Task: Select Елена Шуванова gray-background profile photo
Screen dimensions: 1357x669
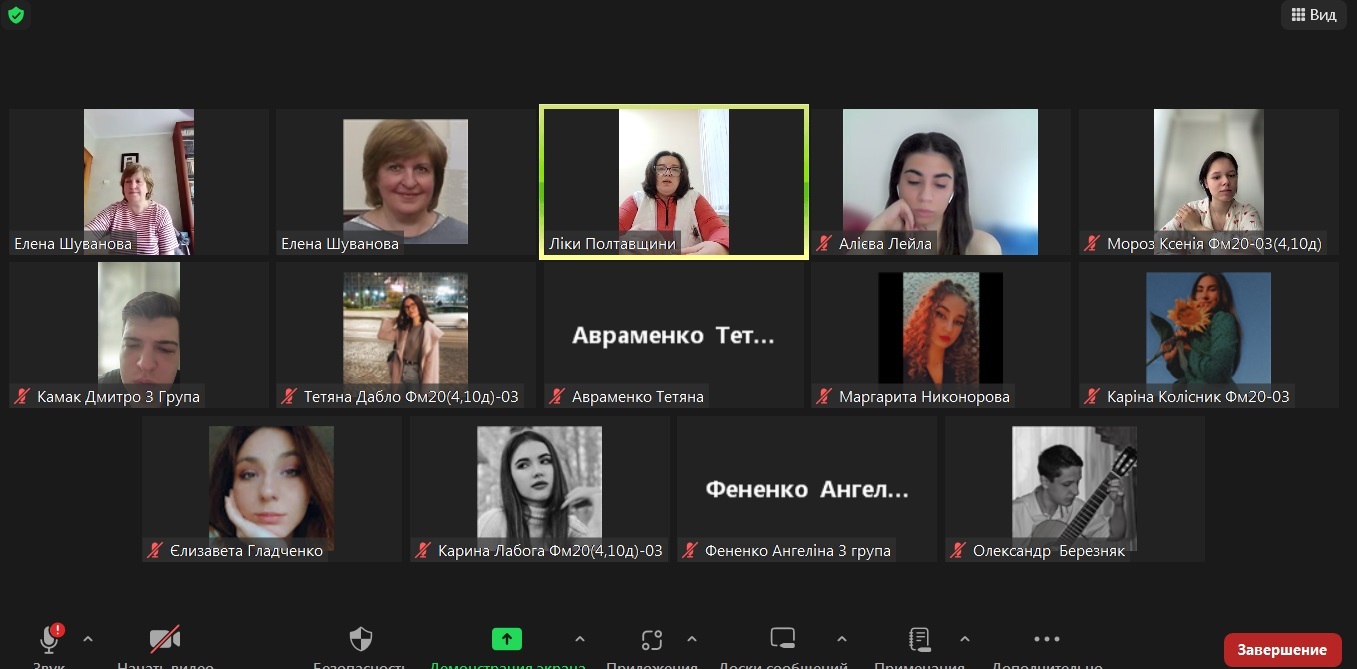Action: (406, 182)
